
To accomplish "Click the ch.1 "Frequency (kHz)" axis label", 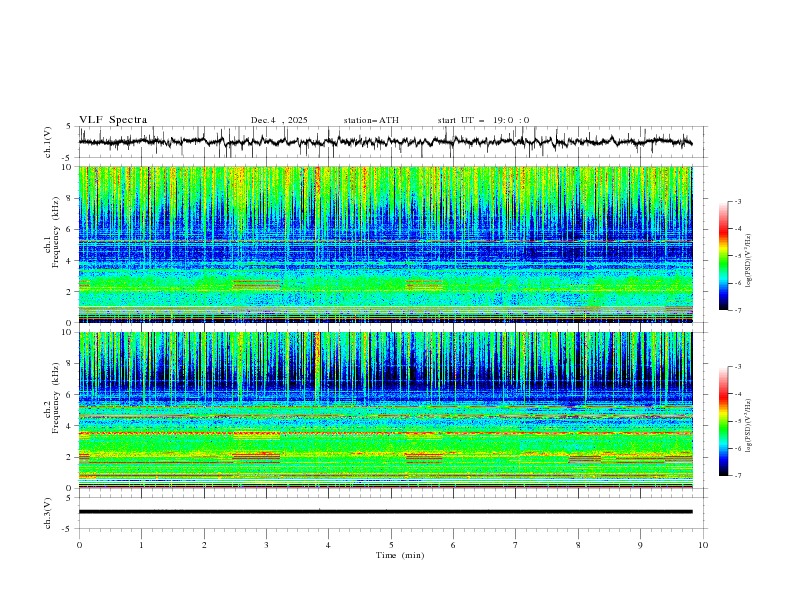I will pyautogui.click(x=55, y=233).
